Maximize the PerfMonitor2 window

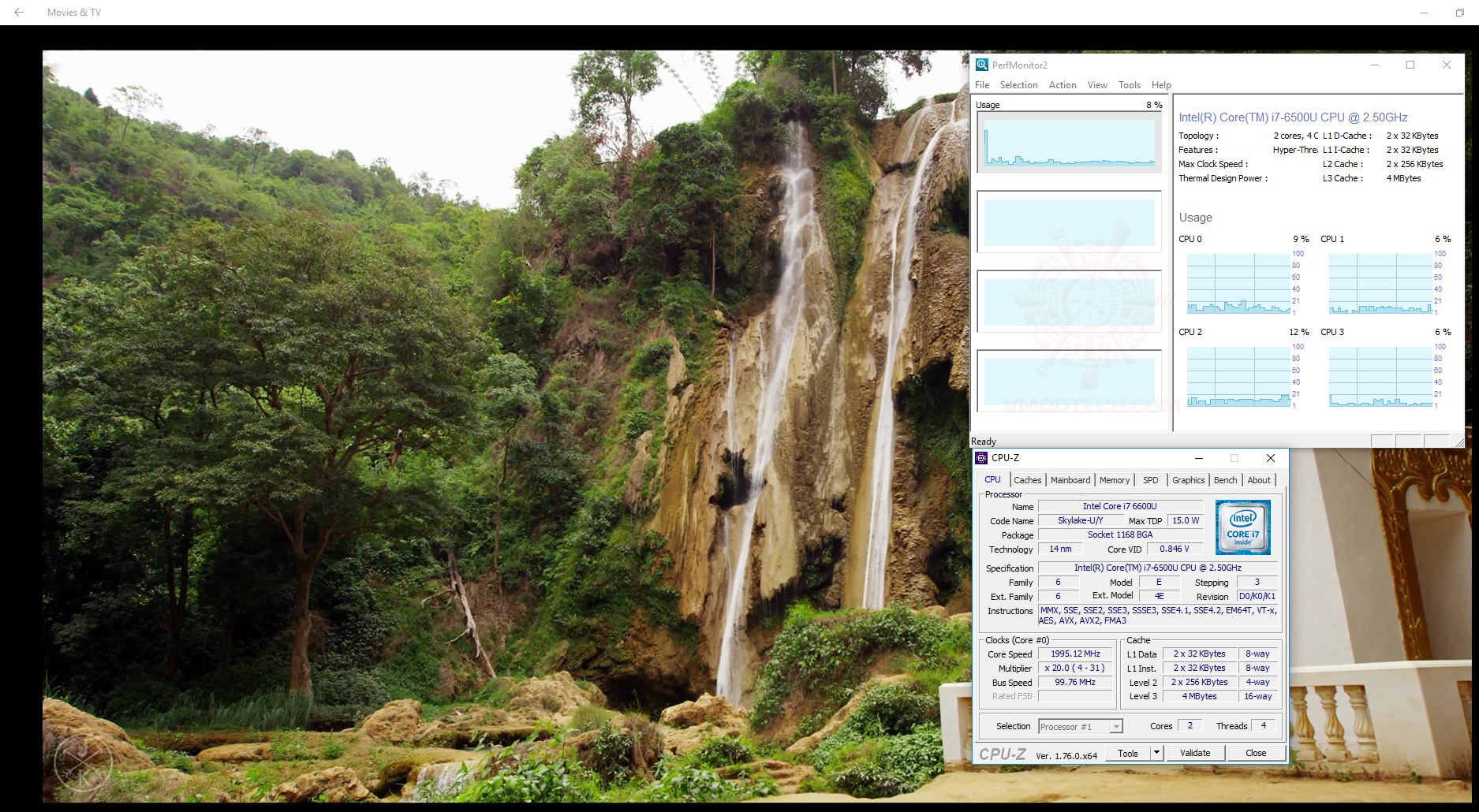(1410, 65)
